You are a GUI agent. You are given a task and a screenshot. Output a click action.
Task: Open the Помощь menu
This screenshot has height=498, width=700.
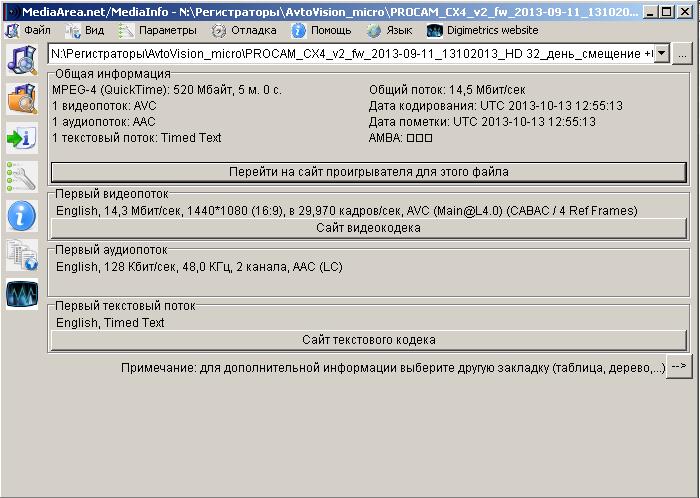coord(321,30)
